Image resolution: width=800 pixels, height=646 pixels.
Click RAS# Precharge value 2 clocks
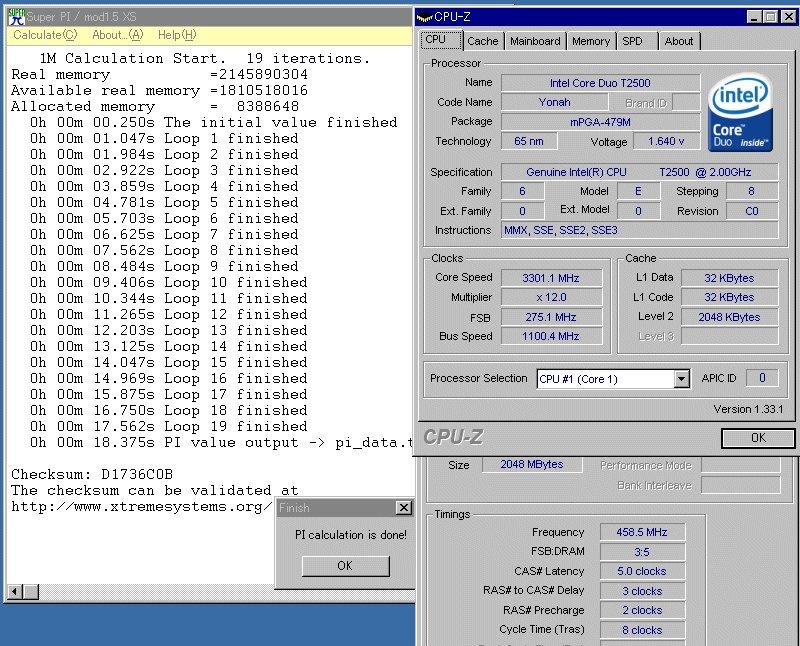click(642, 610)
